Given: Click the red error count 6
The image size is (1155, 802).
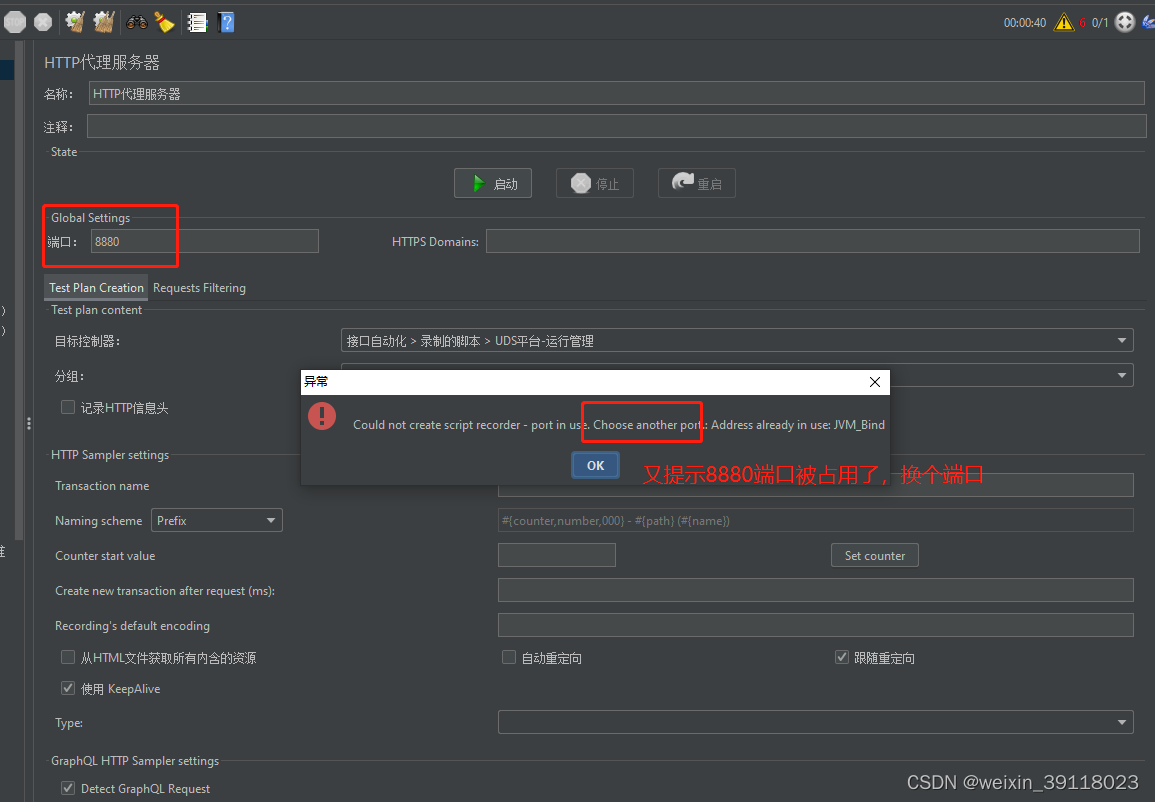Looking at the screenshot, I should pos(1082,23).
